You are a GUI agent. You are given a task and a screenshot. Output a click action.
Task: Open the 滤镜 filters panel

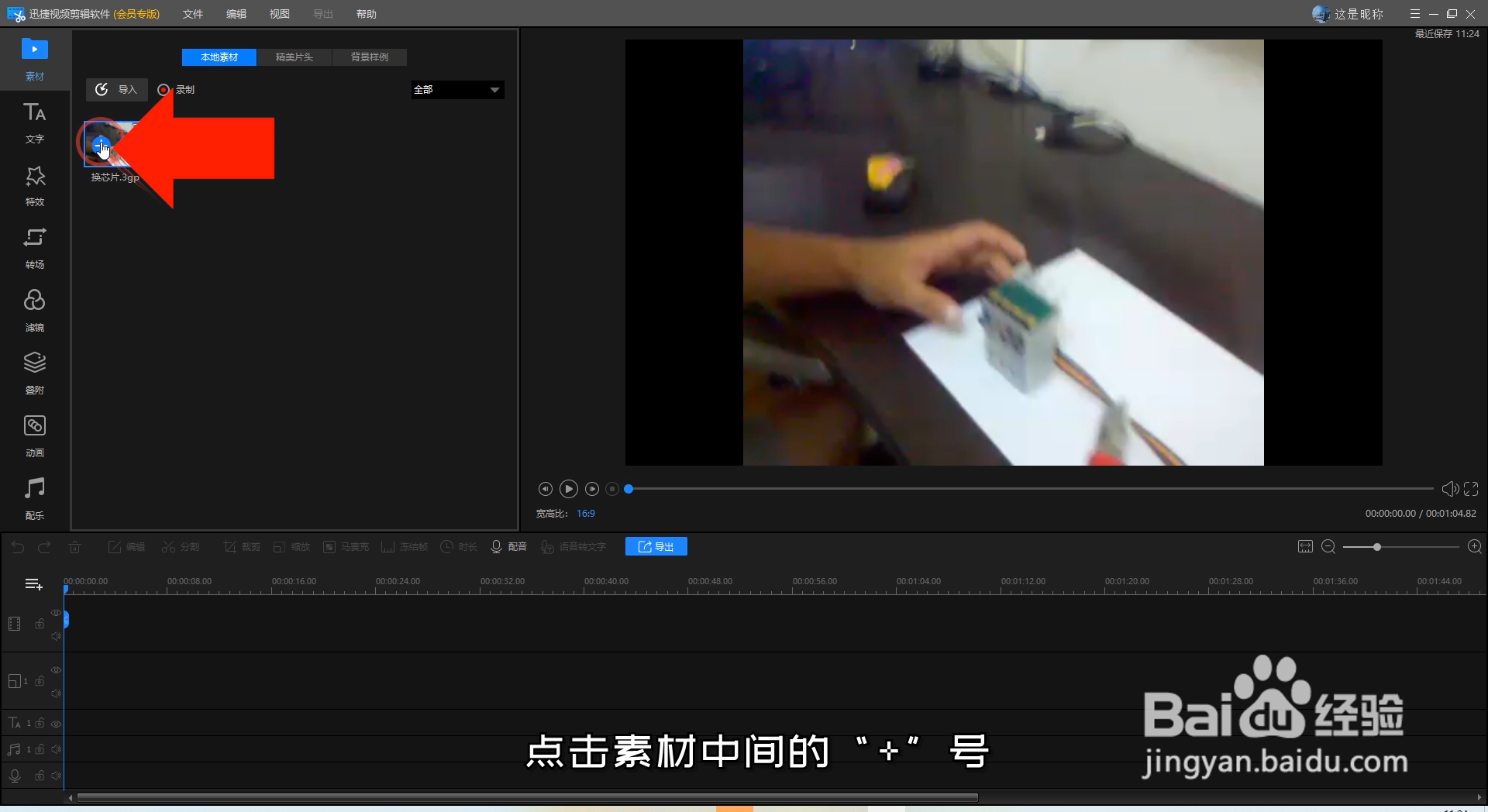tap(34, 310)
